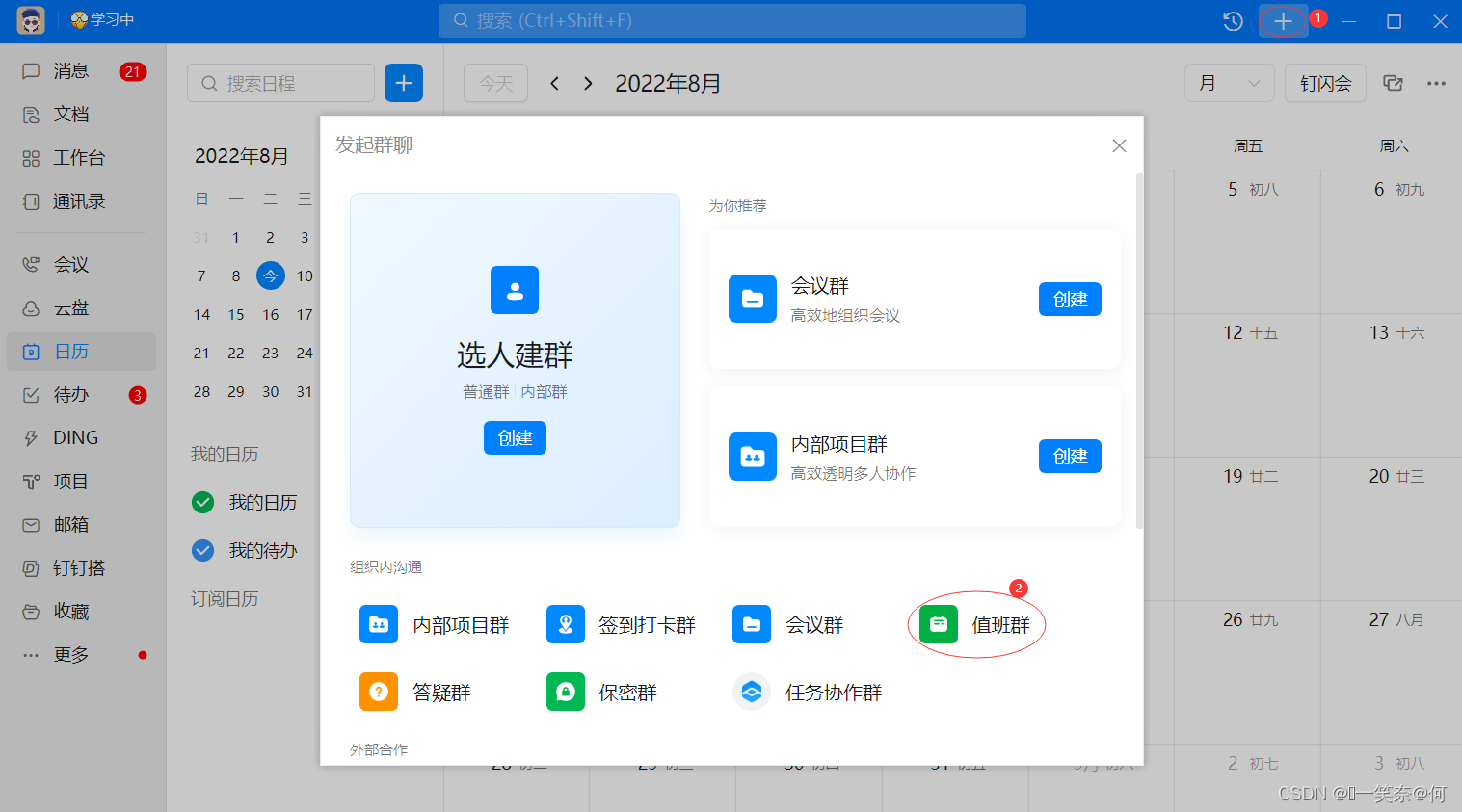Select August 27 cell in main calendar

1393,672
